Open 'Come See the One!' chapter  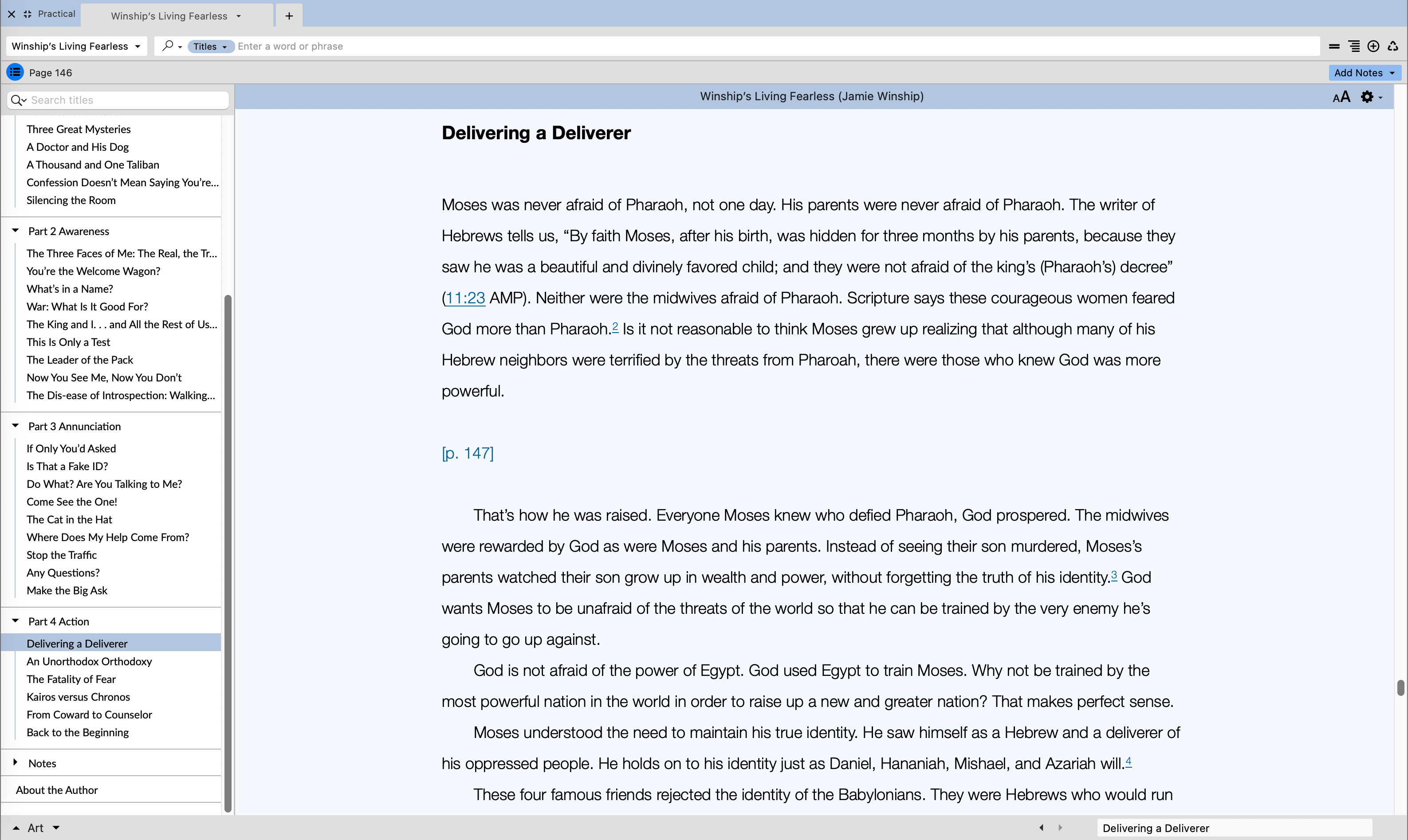click(72, 502)
